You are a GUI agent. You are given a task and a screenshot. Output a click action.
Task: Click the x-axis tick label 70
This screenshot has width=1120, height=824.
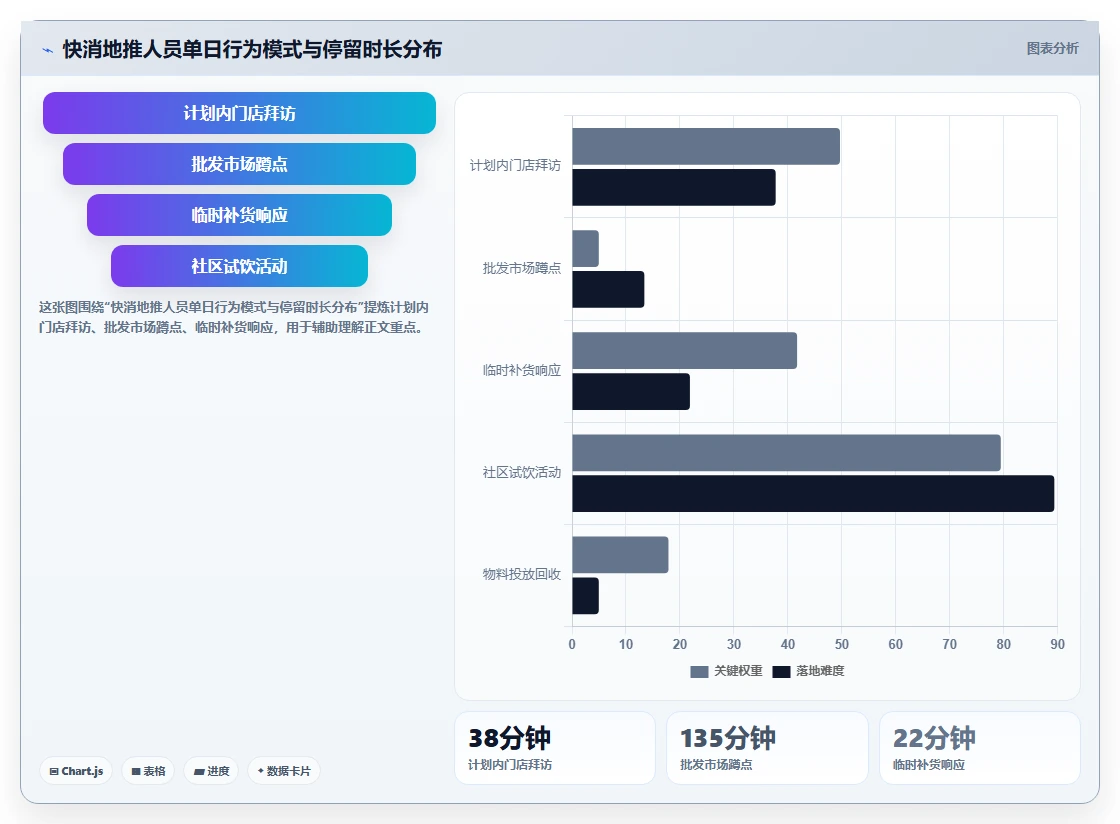tap(949, 644)
